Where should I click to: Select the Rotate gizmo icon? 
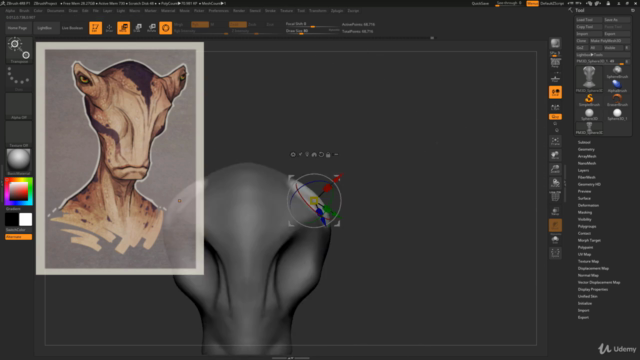coord(151,28)
